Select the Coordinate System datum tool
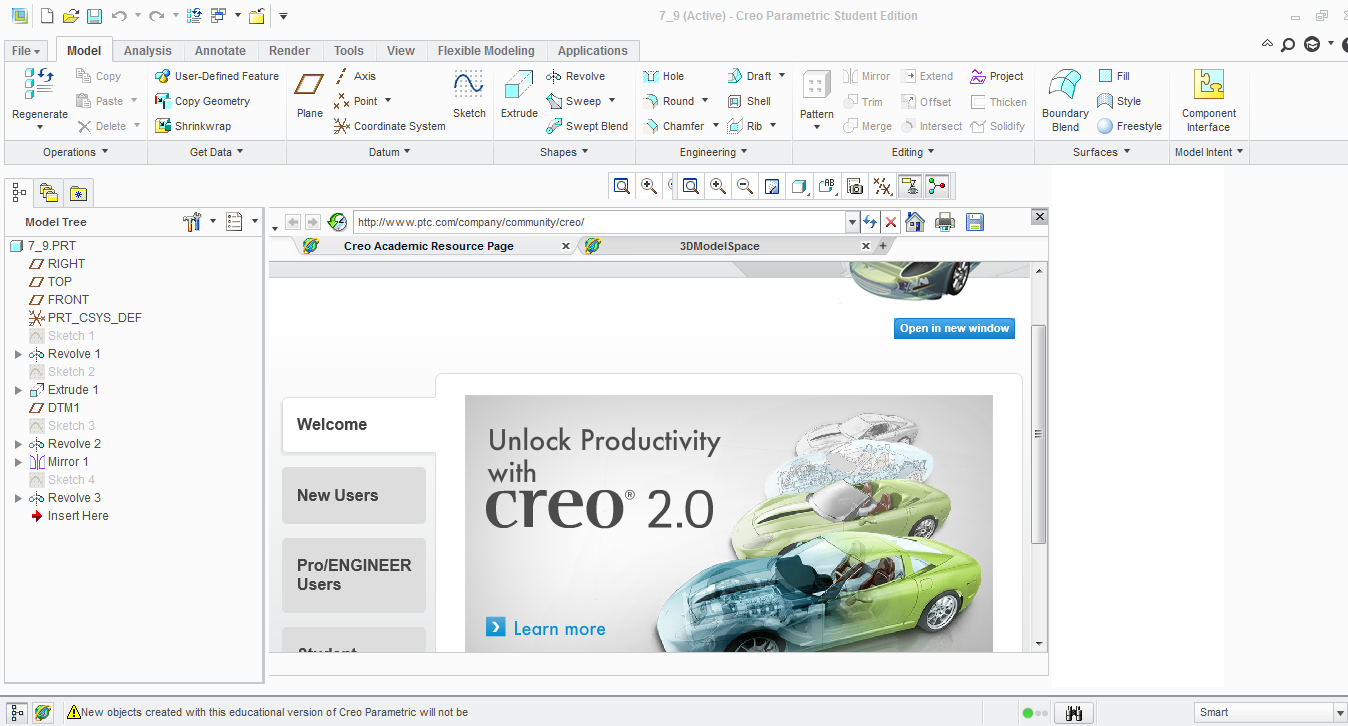 (389, 126)
